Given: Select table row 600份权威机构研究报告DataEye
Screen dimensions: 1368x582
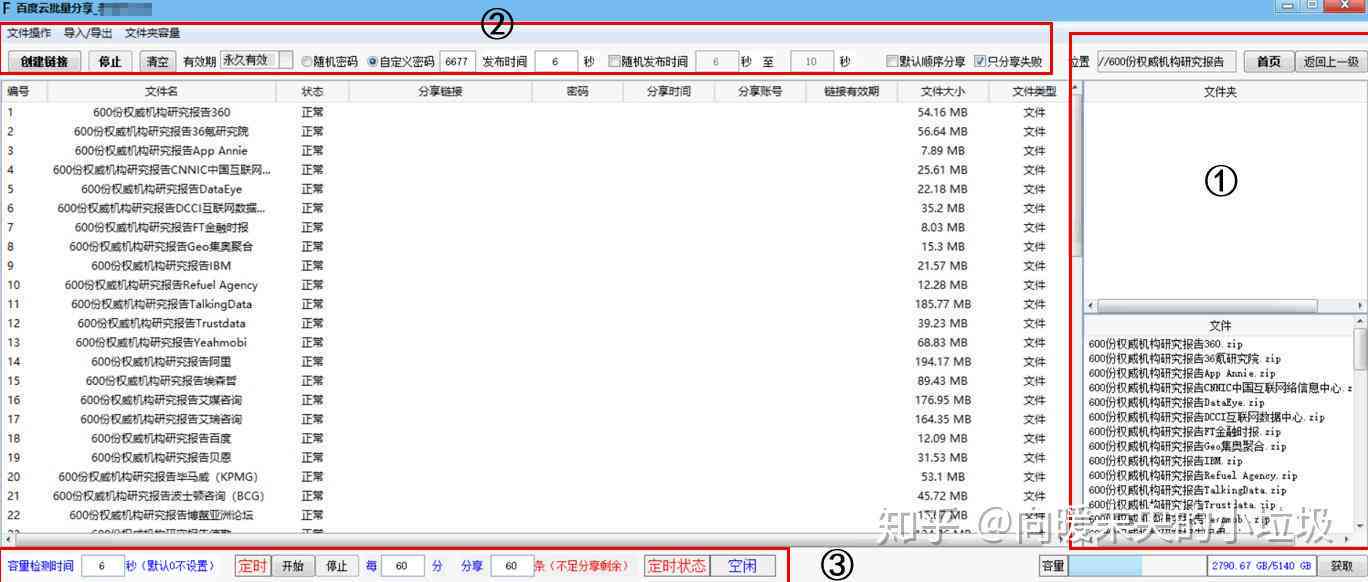Looking at the screenshot, I should tap(534, 189).
